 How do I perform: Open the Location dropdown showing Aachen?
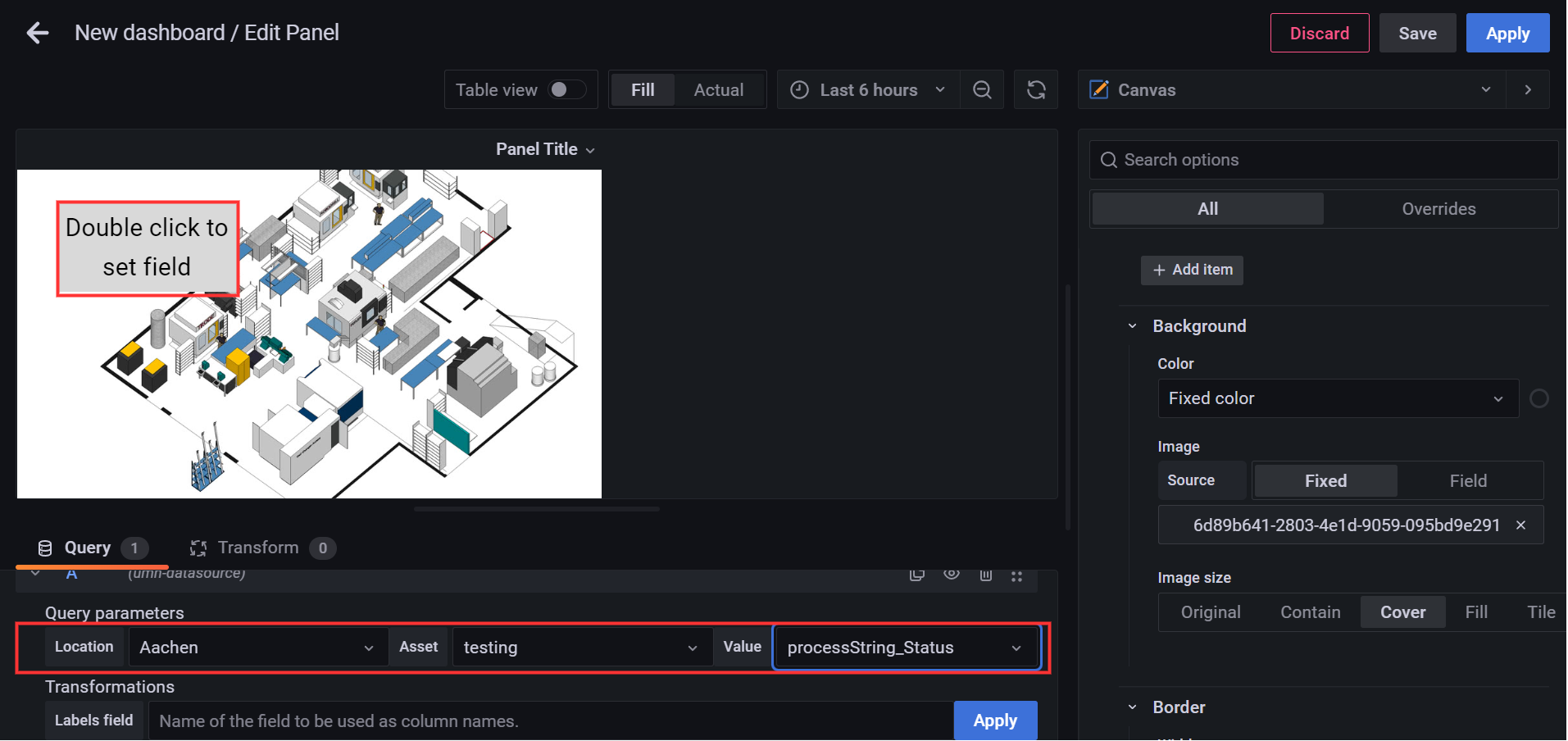(x=257, y=648)
